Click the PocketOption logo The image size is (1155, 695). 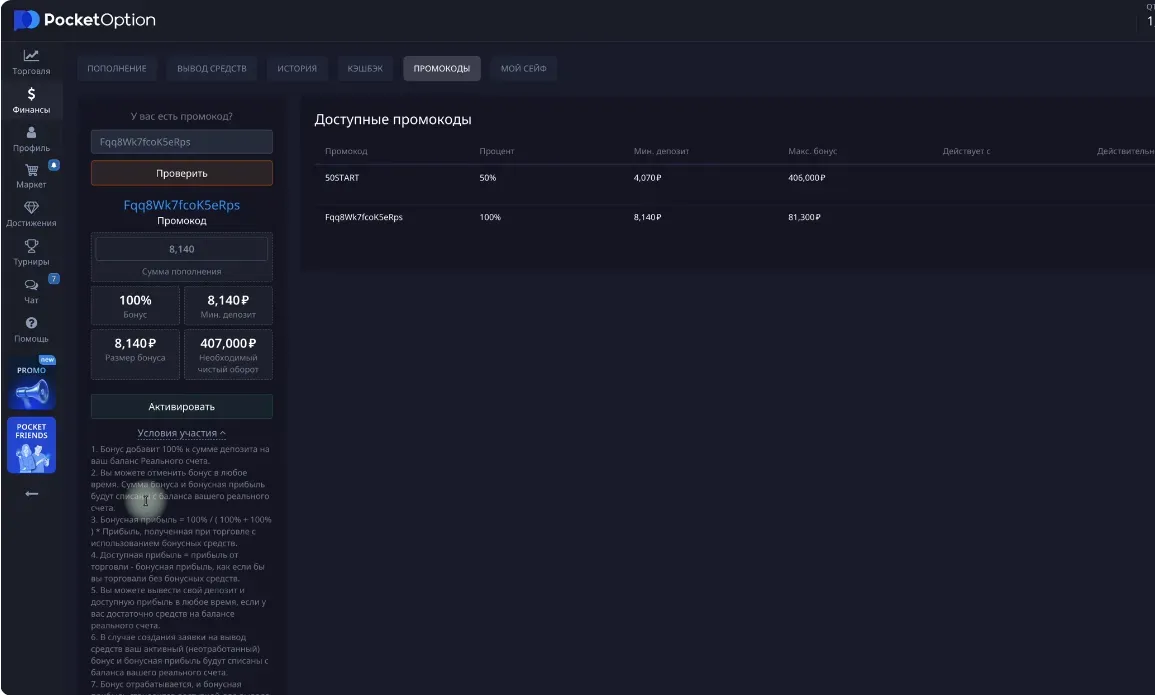click(x=85, y=19)
